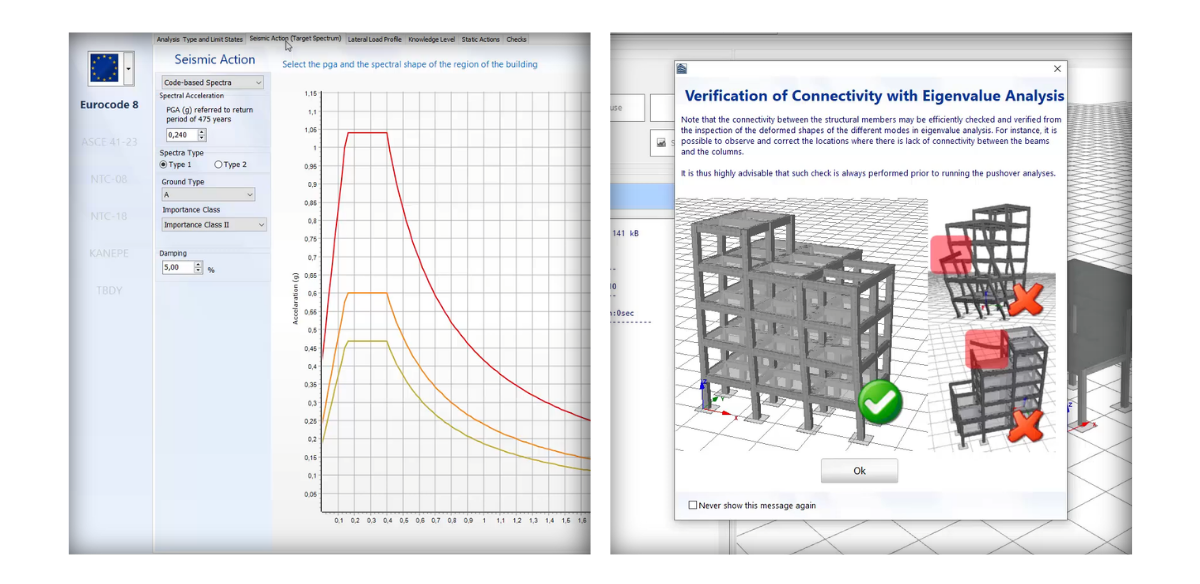Viewport: 1200px width, 584px height.
Task: Click the PGA spinner arrows
Action: click(x=202, y=134)
